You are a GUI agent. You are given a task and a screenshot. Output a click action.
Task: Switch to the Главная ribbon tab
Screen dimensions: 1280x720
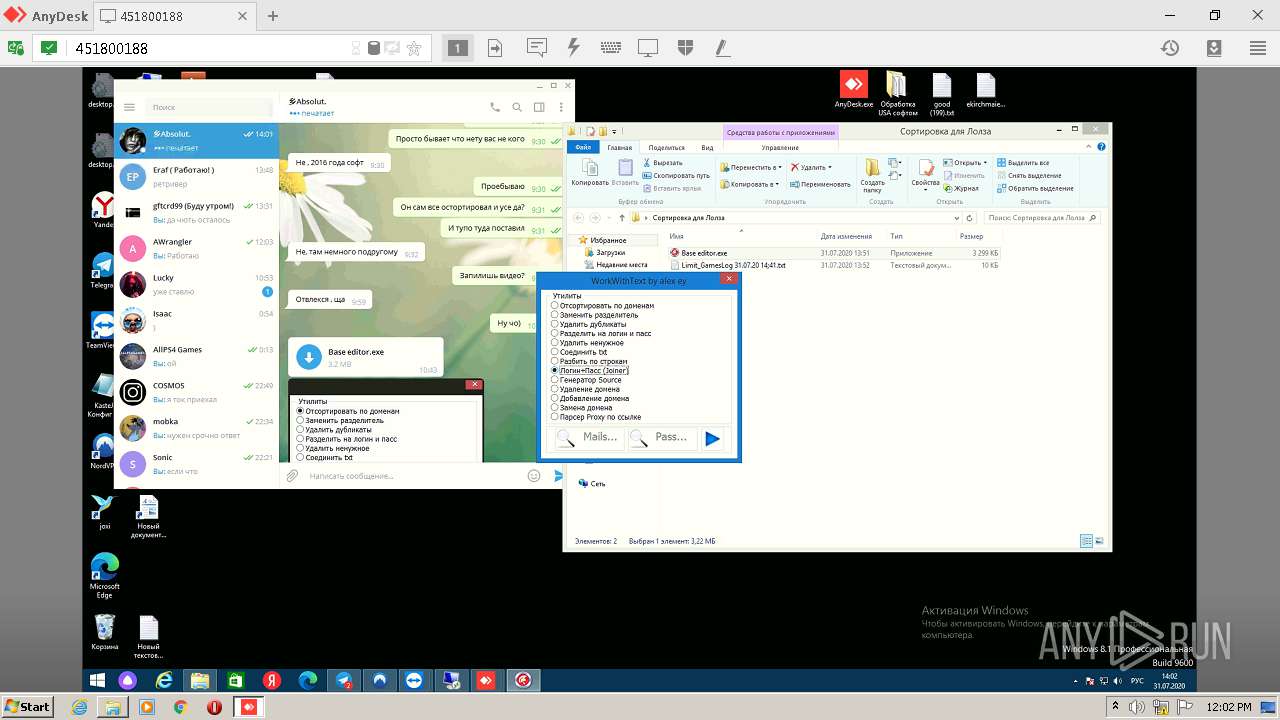620,147
